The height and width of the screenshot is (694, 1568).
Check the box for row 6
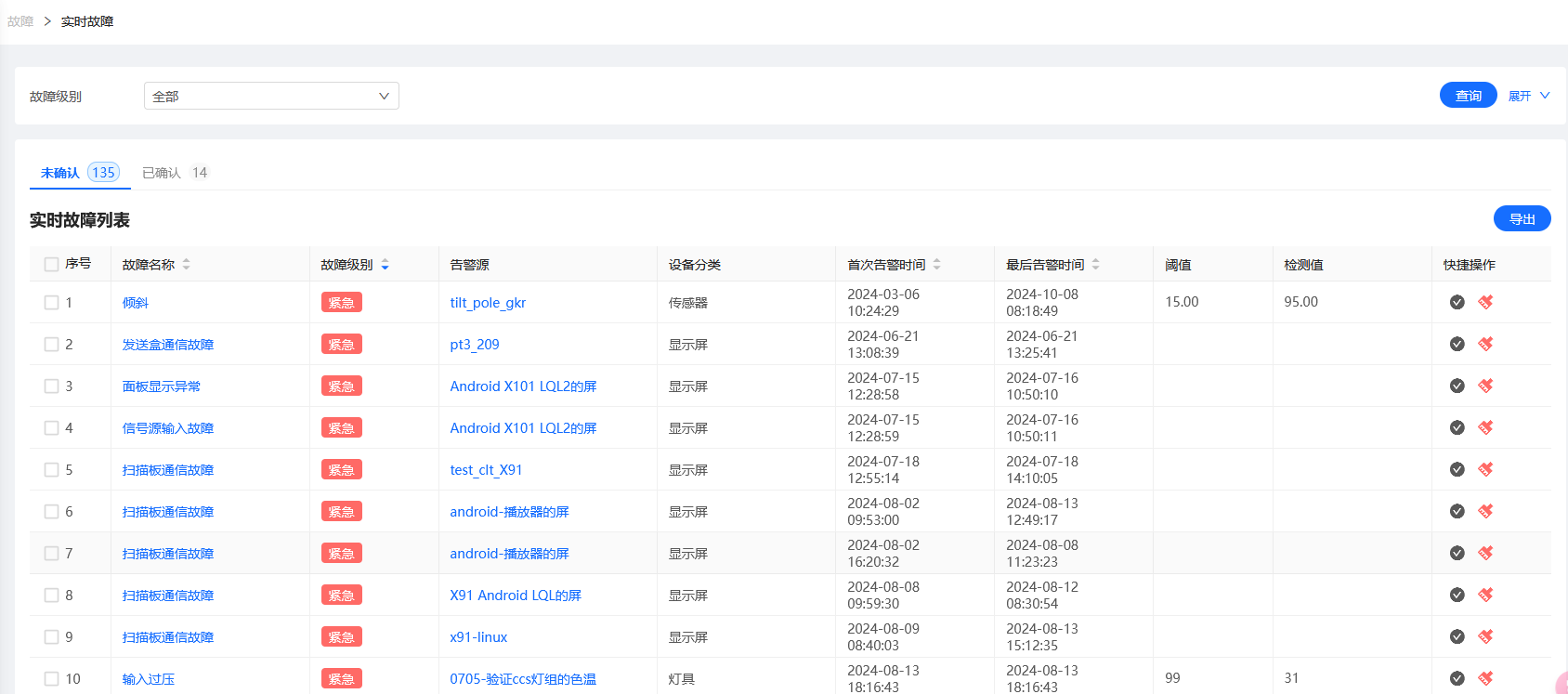[51, 512]
